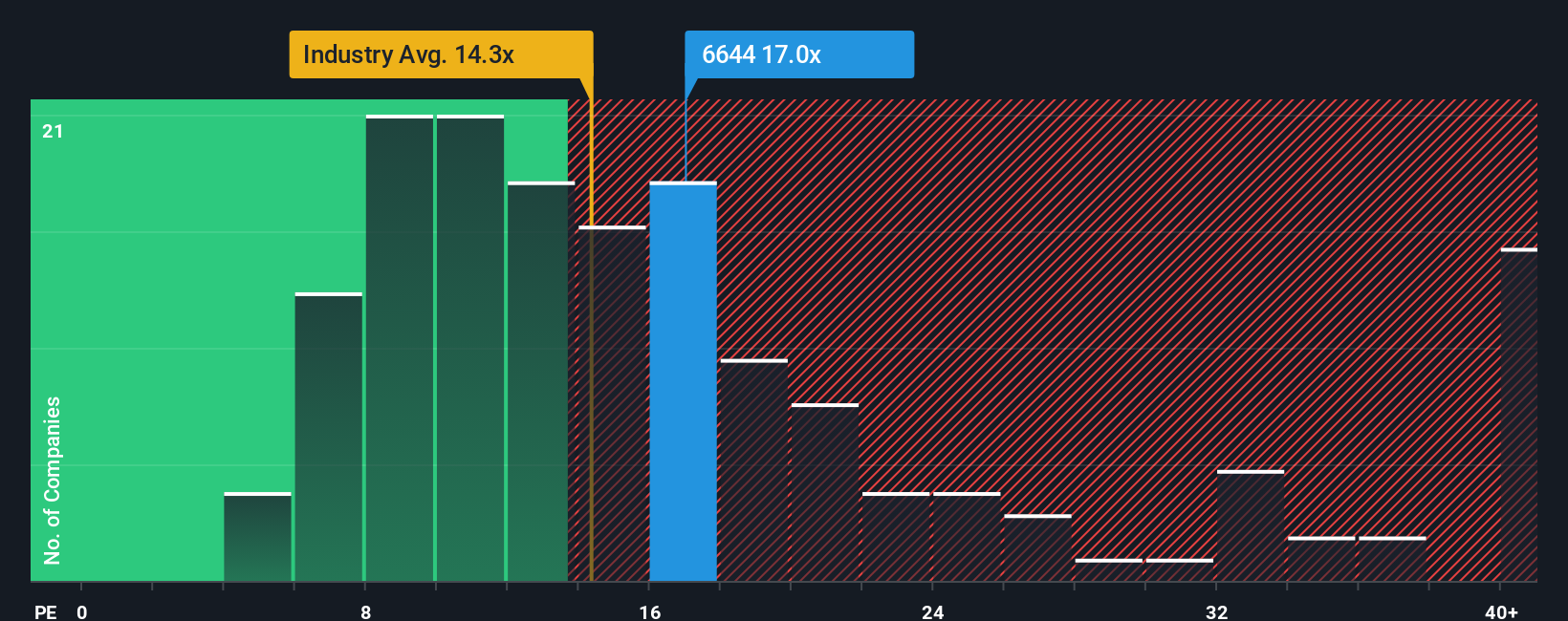
Task: Select the bar for PE 26 to 28
Action: click(1037, 547)
